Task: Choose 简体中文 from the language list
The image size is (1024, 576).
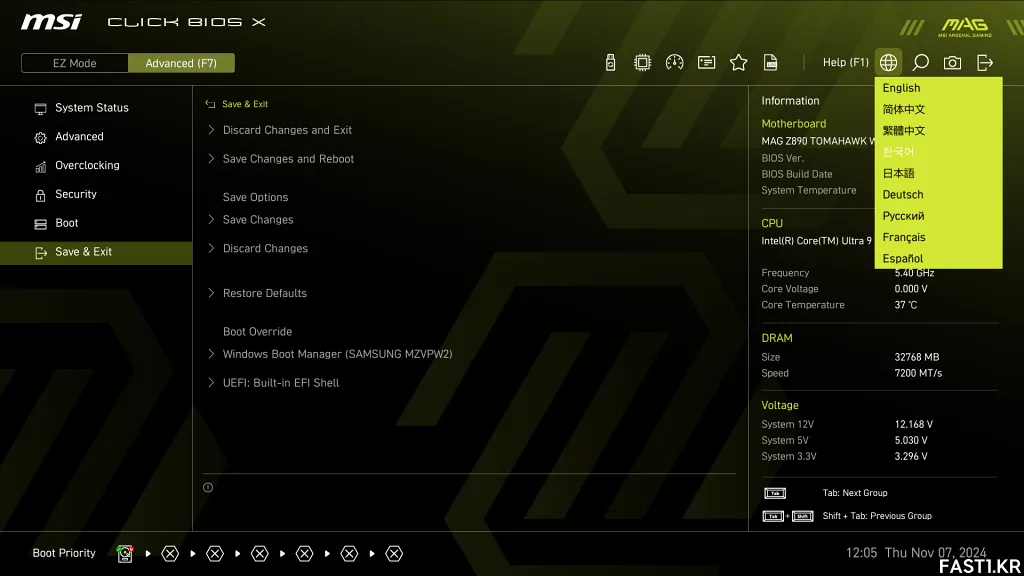Action: [x=938, y=109]
